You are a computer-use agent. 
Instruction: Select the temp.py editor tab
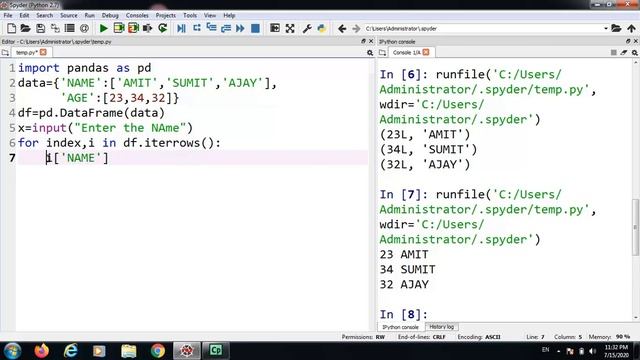27,52
